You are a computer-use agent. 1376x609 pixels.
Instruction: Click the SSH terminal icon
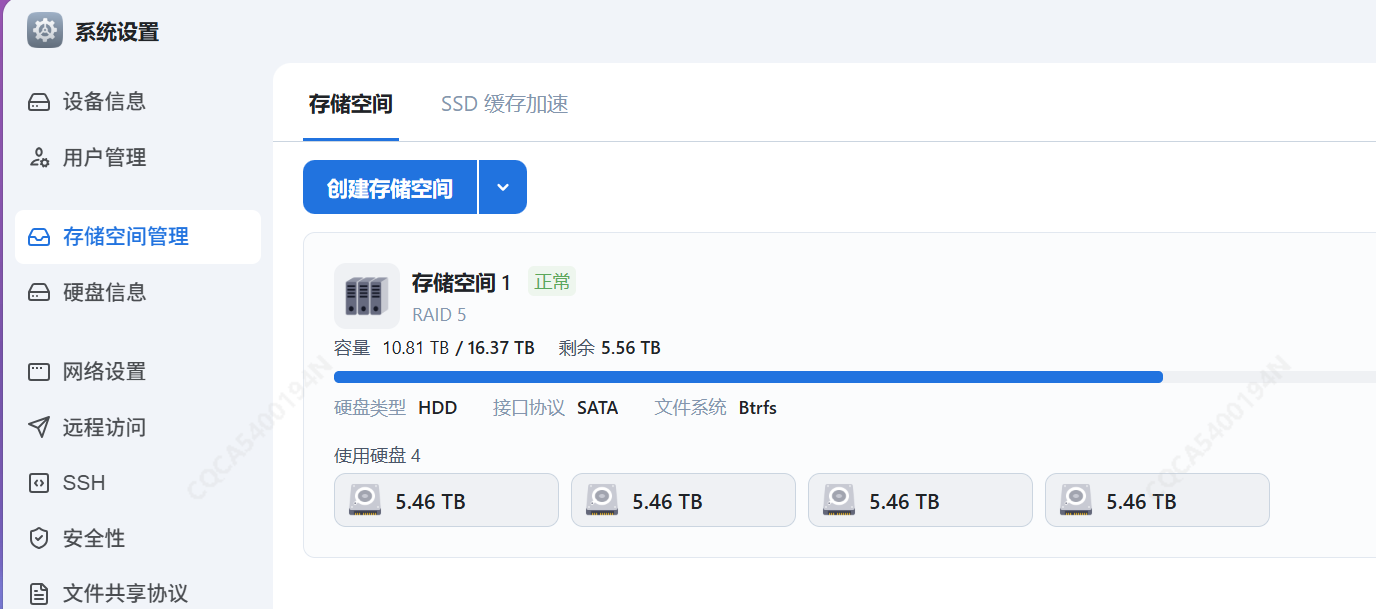[x=39, y=483]
